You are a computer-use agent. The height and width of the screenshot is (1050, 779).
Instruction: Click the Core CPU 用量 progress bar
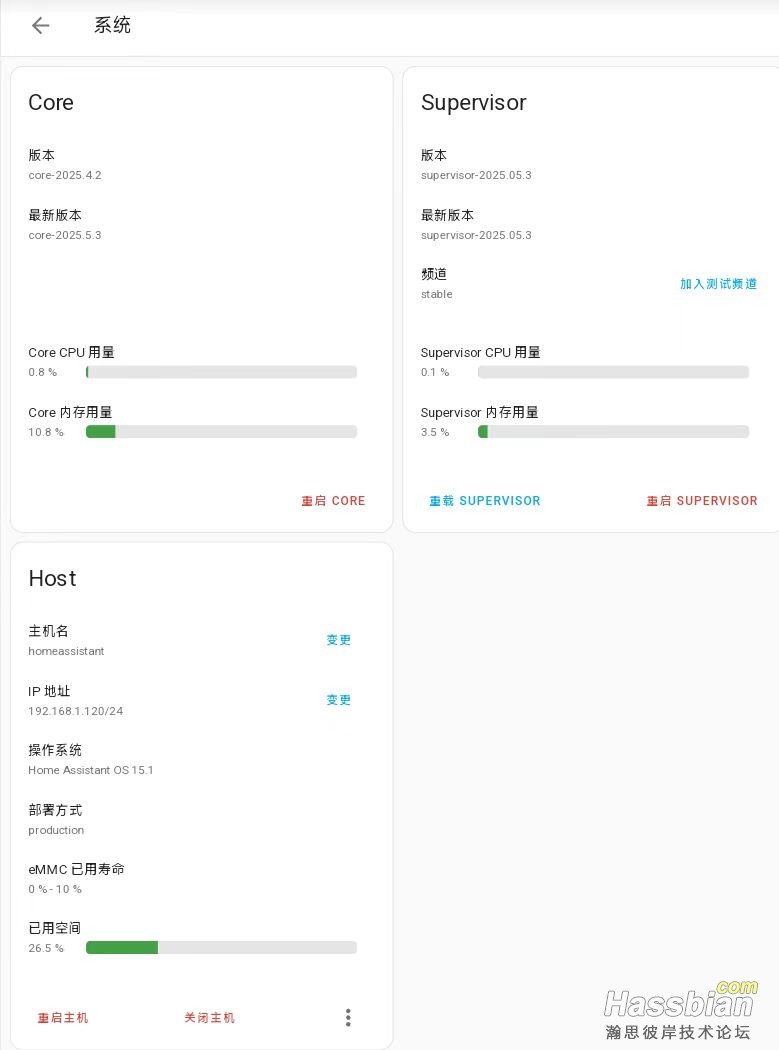(x=221, y=372)
